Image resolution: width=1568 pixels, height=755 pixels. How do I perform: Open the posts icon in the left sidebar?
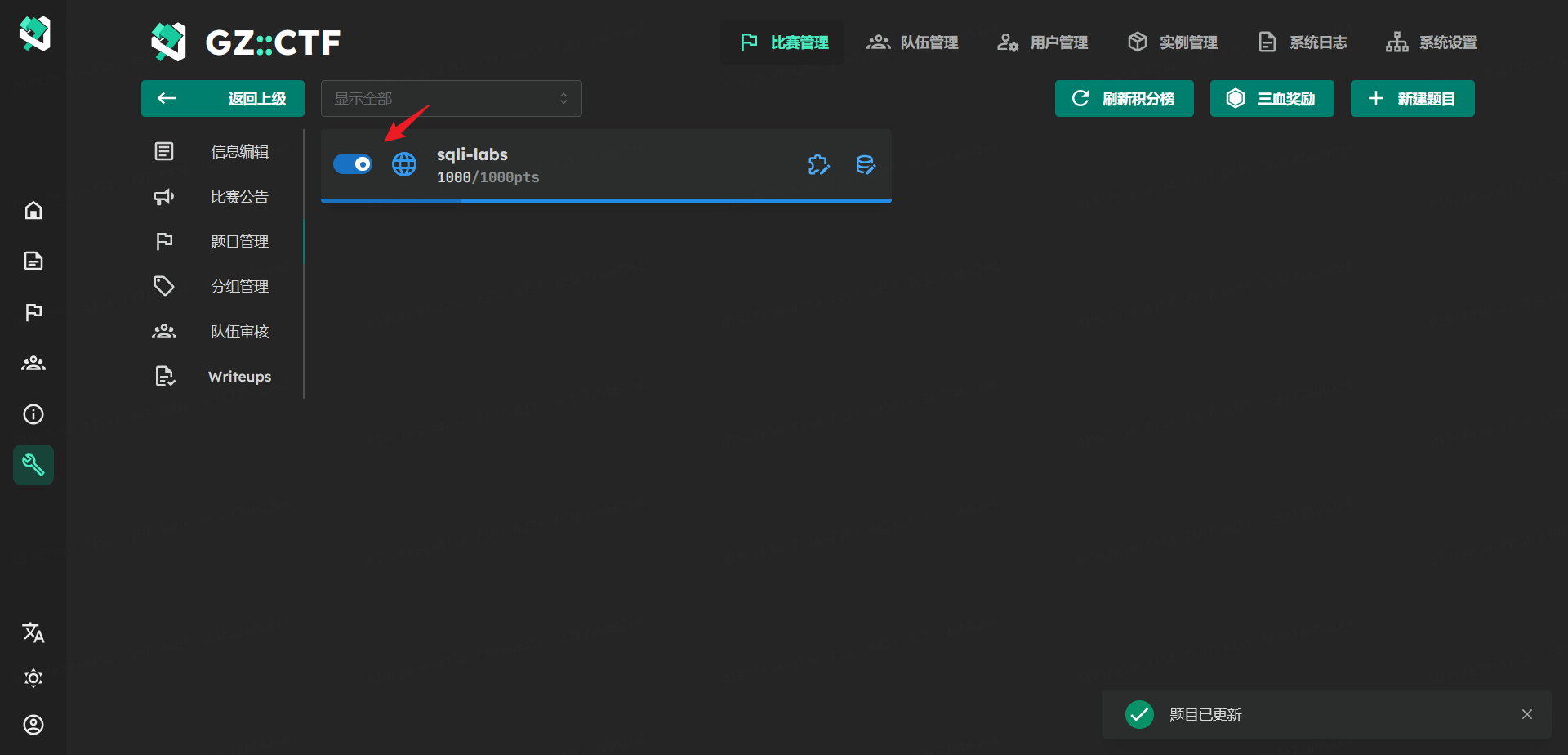(x=33, y=261)
